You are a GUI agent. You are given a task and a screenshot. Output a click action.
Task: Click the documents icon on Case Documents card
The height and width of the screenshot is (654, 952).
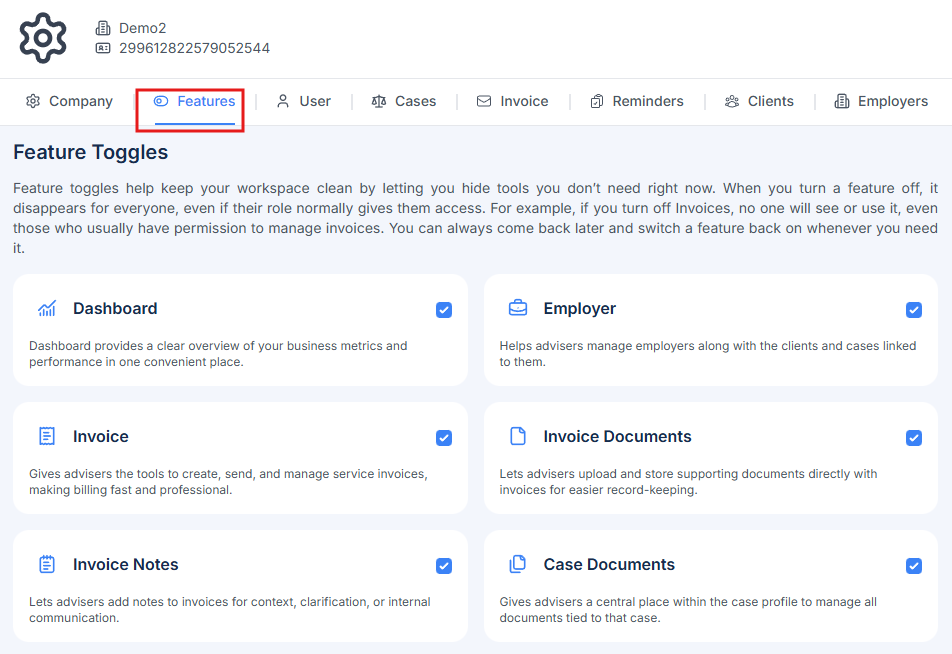(x=517, y=564)
